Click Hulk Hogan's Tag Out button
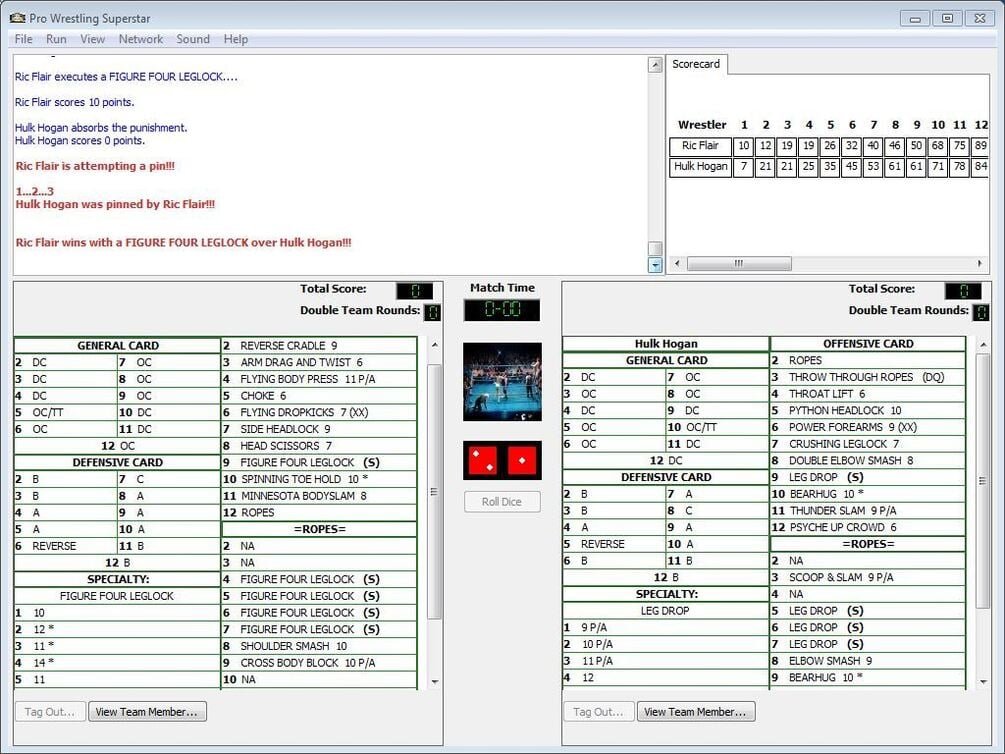 (599, 712)
